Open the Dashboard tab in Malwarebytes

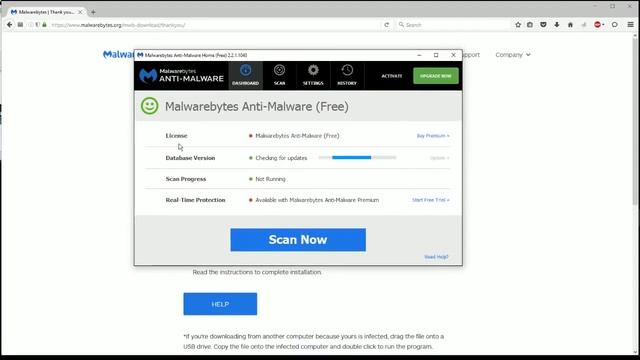(x=245, y=76)
